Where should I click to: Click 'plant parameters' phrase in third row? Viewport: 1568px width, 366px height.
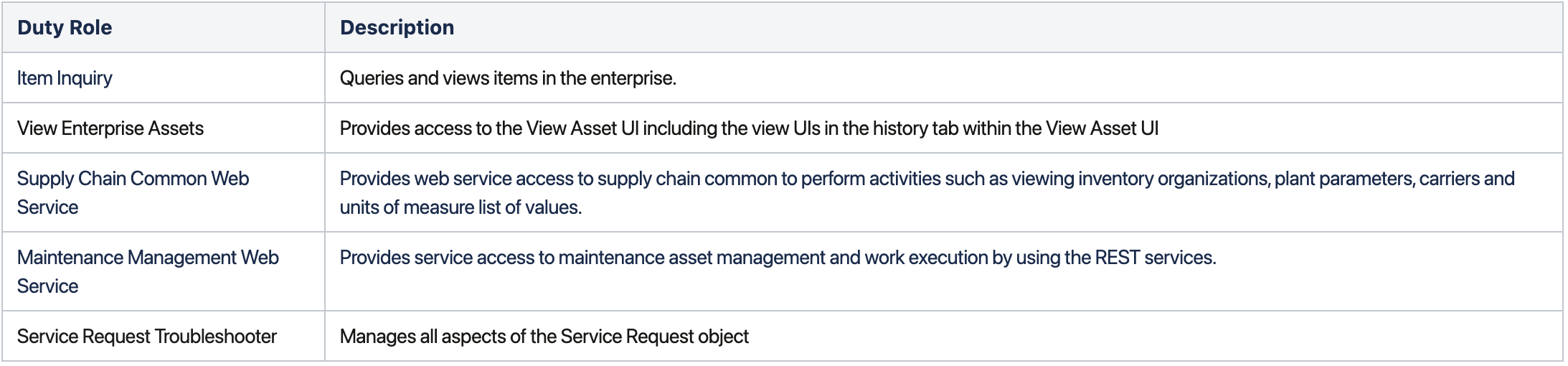(x=1343, y=178)
